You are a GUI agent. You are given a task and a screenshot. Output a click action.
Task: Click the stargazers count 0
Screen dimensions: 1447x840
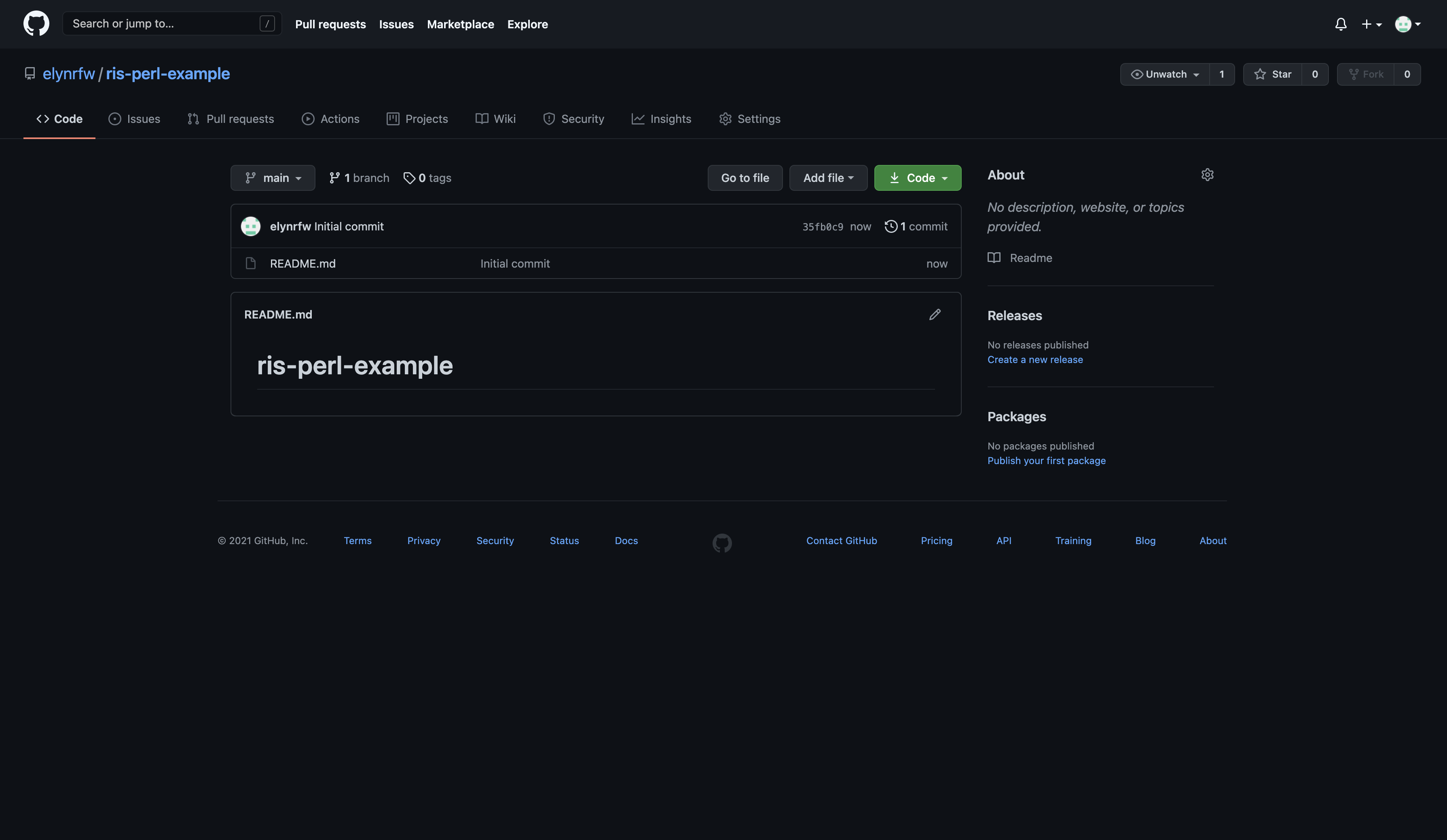(1315, 74)
